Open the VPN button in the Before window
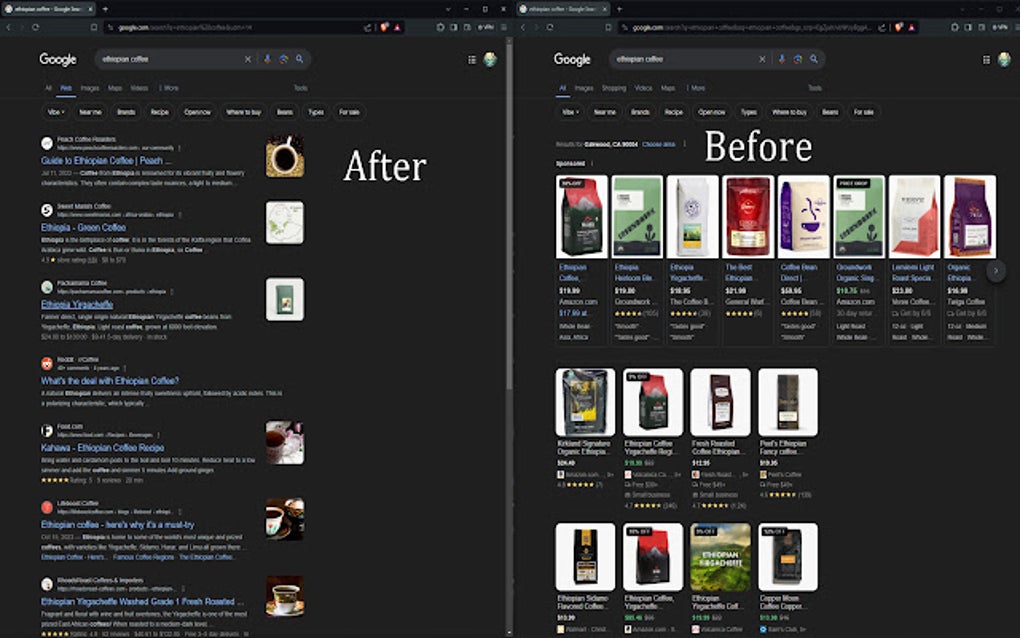1020x638 pixels. [x=1000, y=27]
